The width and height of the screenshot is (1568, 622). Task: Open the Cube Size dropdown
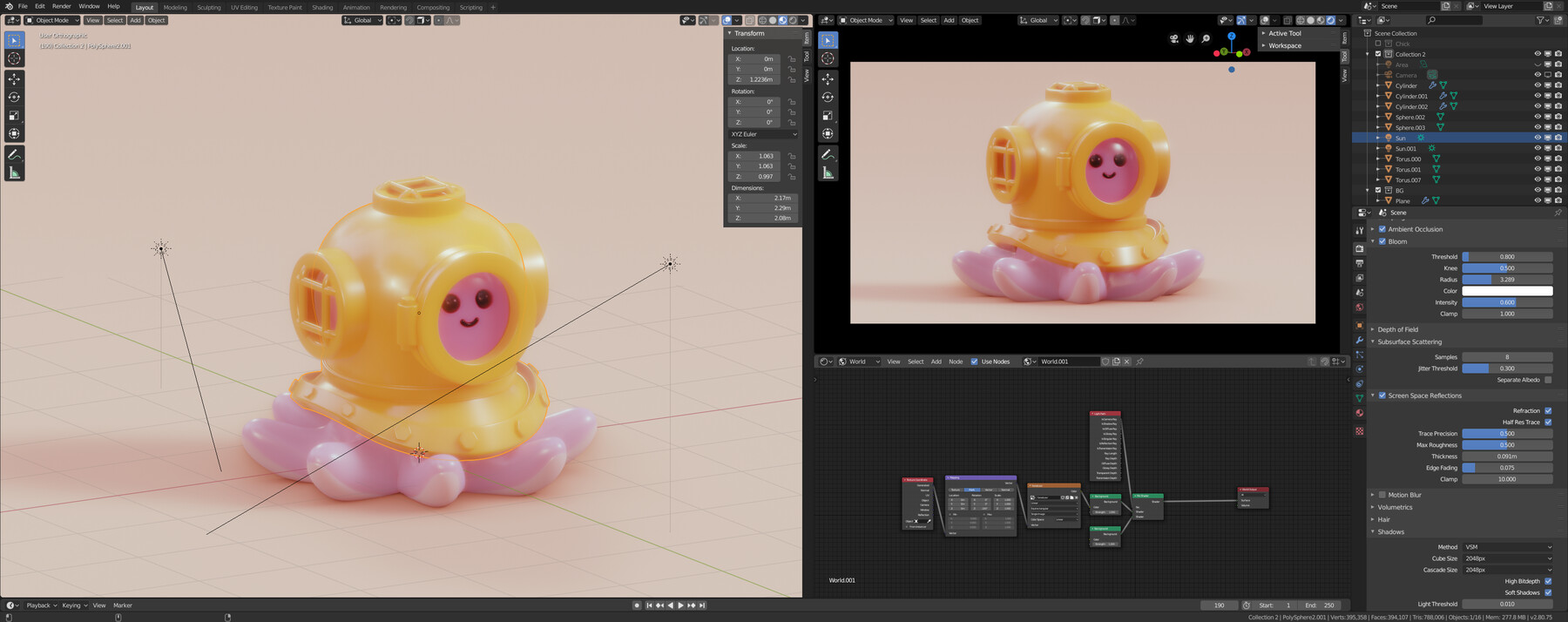(x=1507, y=558)
